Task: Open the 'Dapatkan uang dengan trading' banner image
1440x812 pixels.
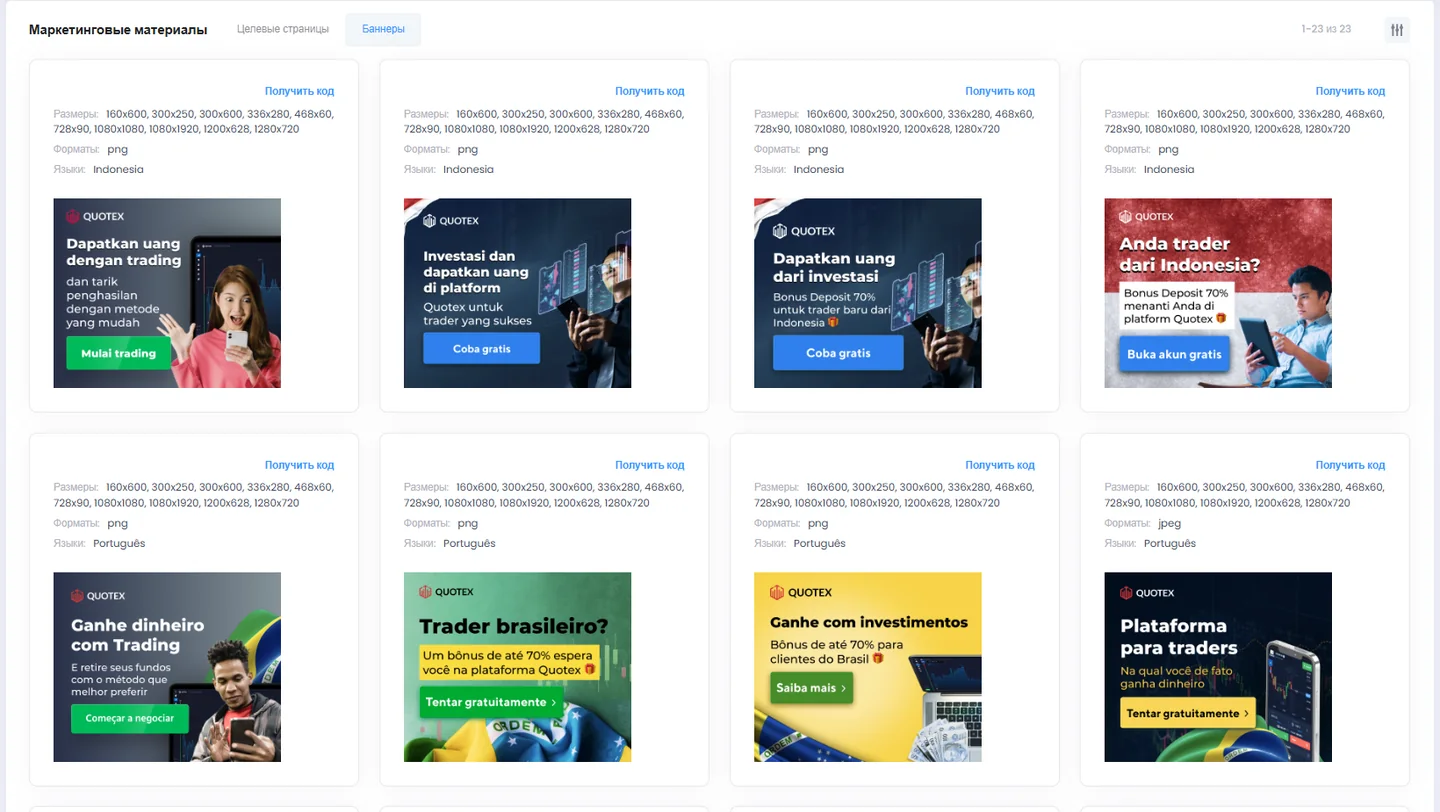Action: [x=167, y=293]
